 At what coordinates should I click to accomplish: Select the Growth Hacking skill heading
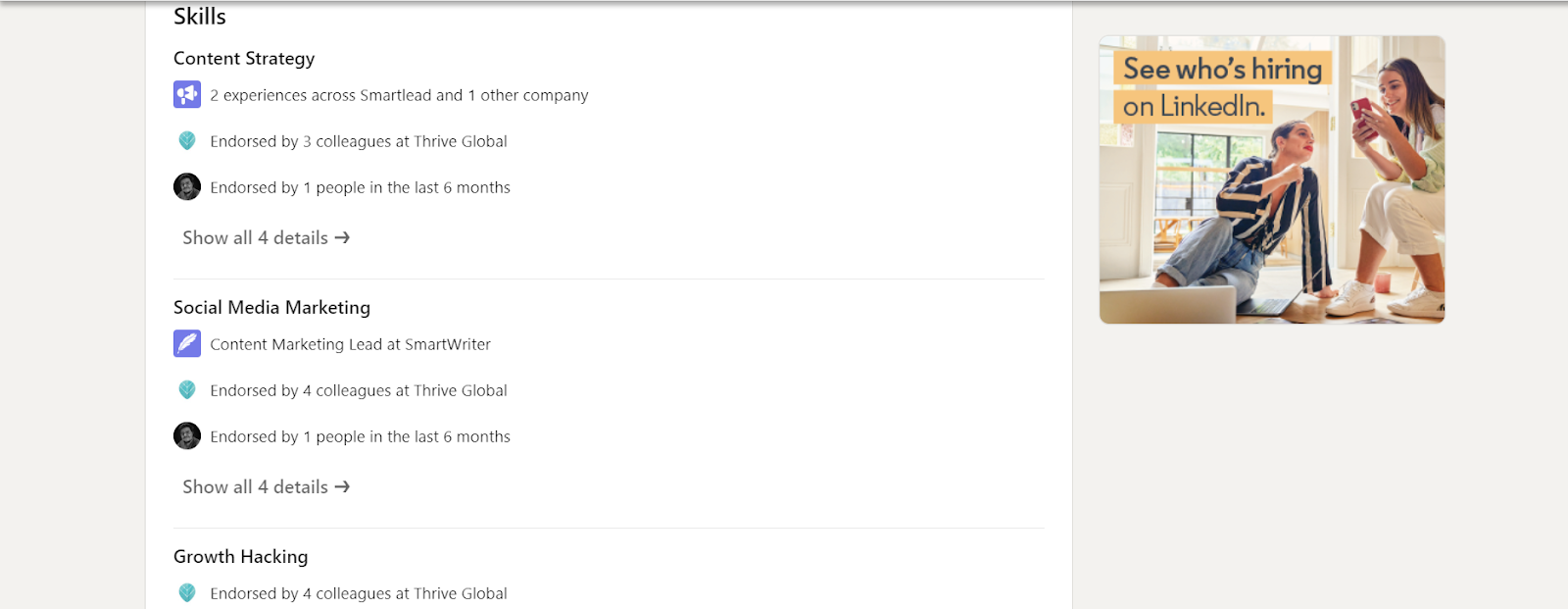pyautogui.click(x=240, y=557)
